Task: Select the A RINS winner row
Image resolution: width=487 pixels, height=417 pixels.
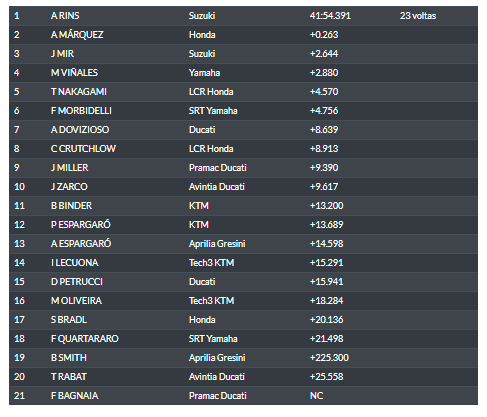Action: (x=243, y=16)
